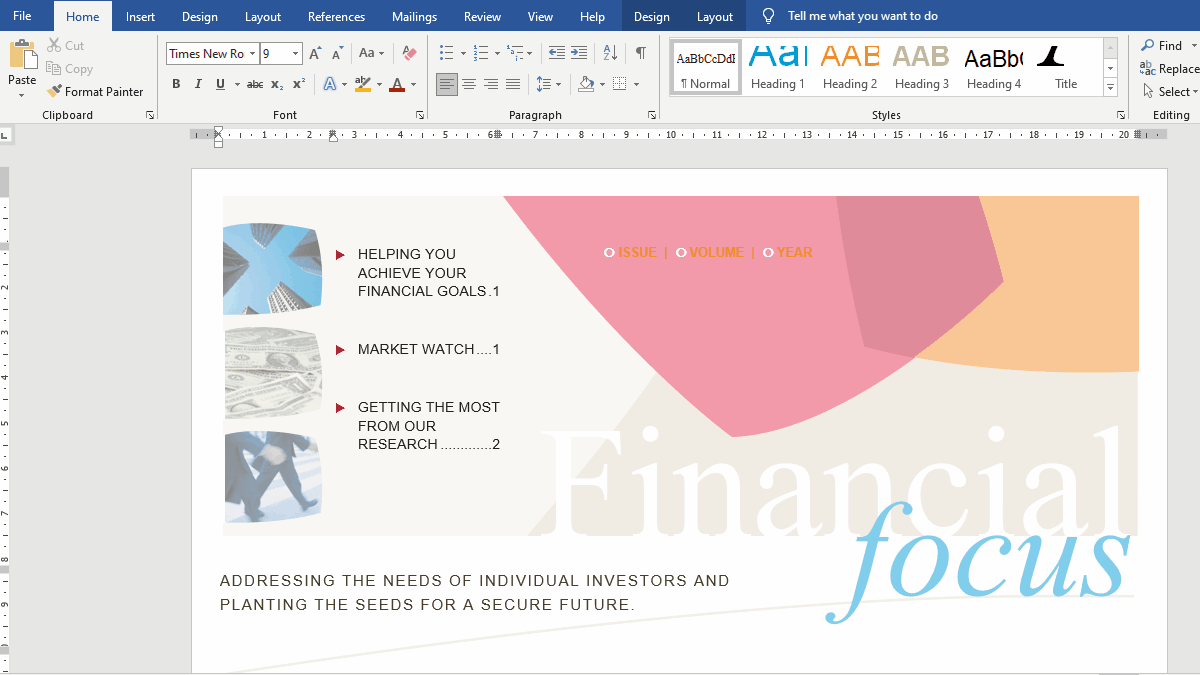Click the Clear All Formatting icon

[409, 52]
